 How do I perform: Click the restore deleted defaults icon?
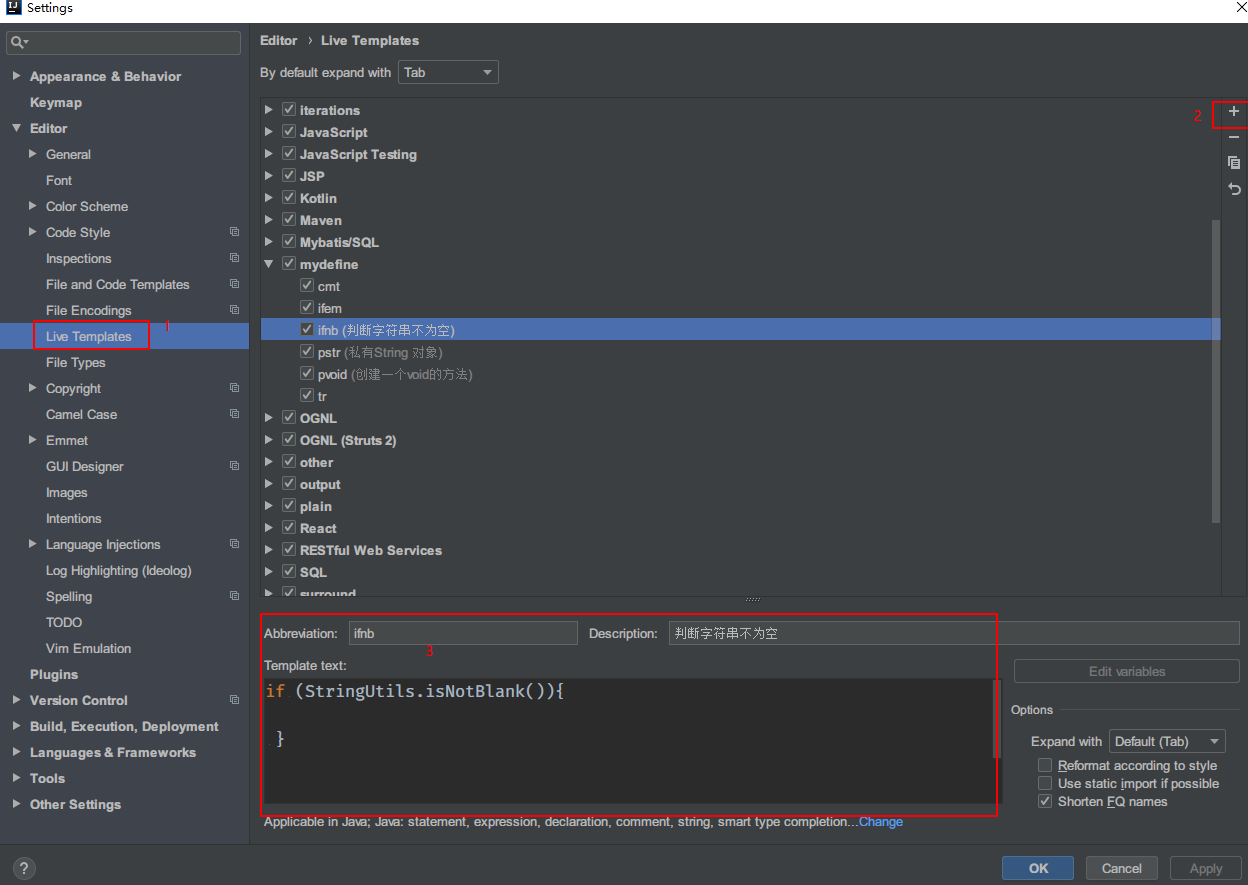(1234, 189)
